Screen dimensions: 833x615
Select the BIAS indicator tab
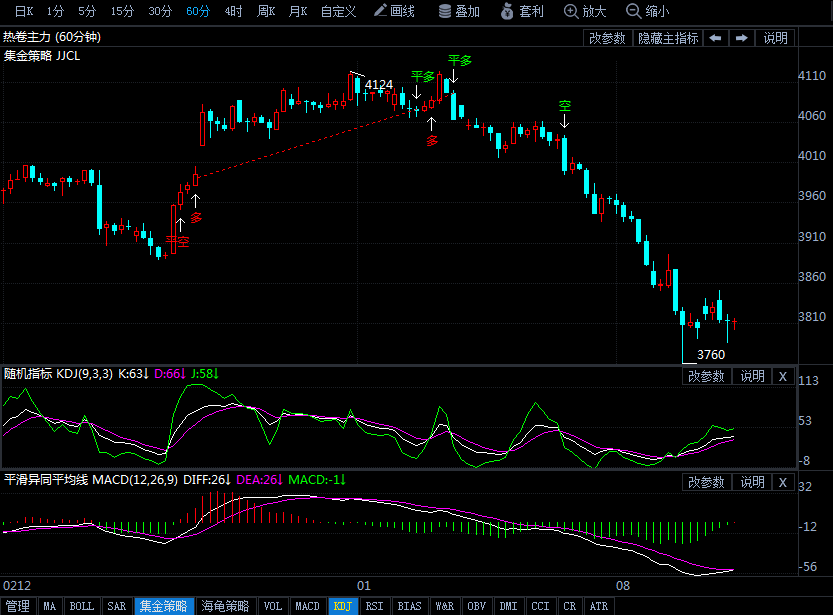click(x=410, y=606)
